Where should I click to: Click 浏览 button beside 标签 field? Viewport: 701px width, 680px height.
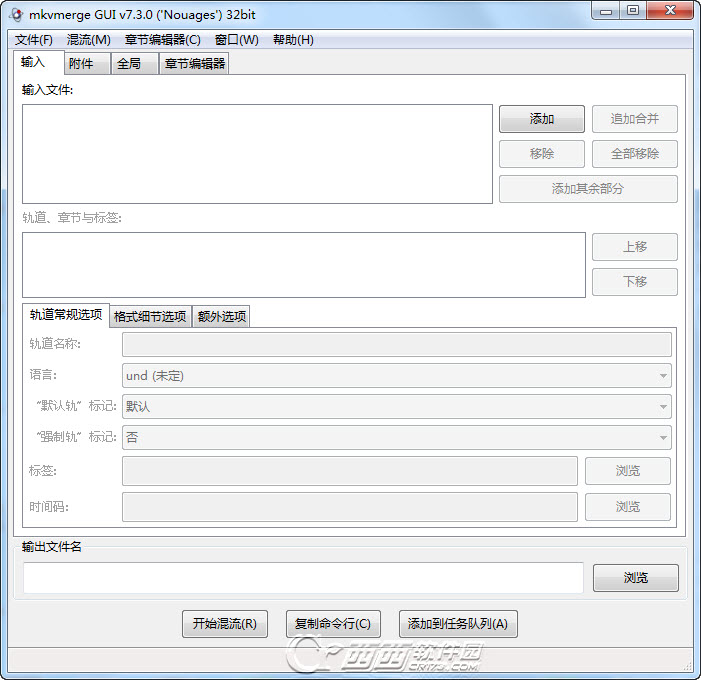tap(628, 471)
